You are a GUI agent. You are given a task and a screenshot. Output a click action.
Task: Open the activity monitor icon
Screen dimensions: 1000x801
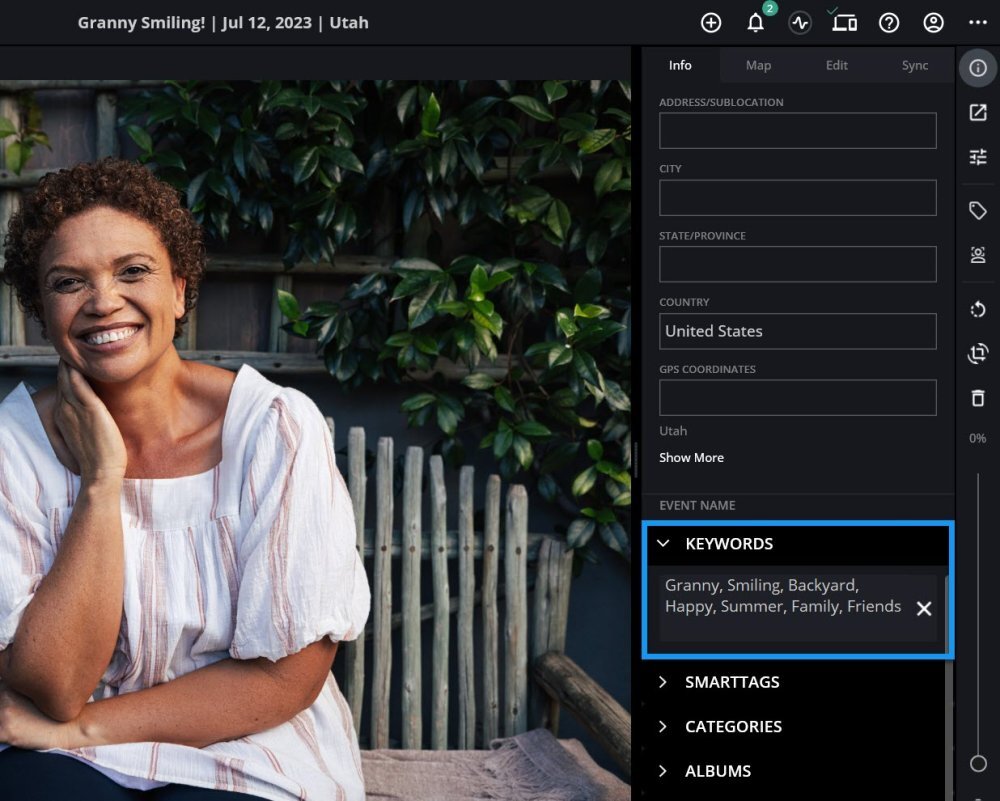799,23
